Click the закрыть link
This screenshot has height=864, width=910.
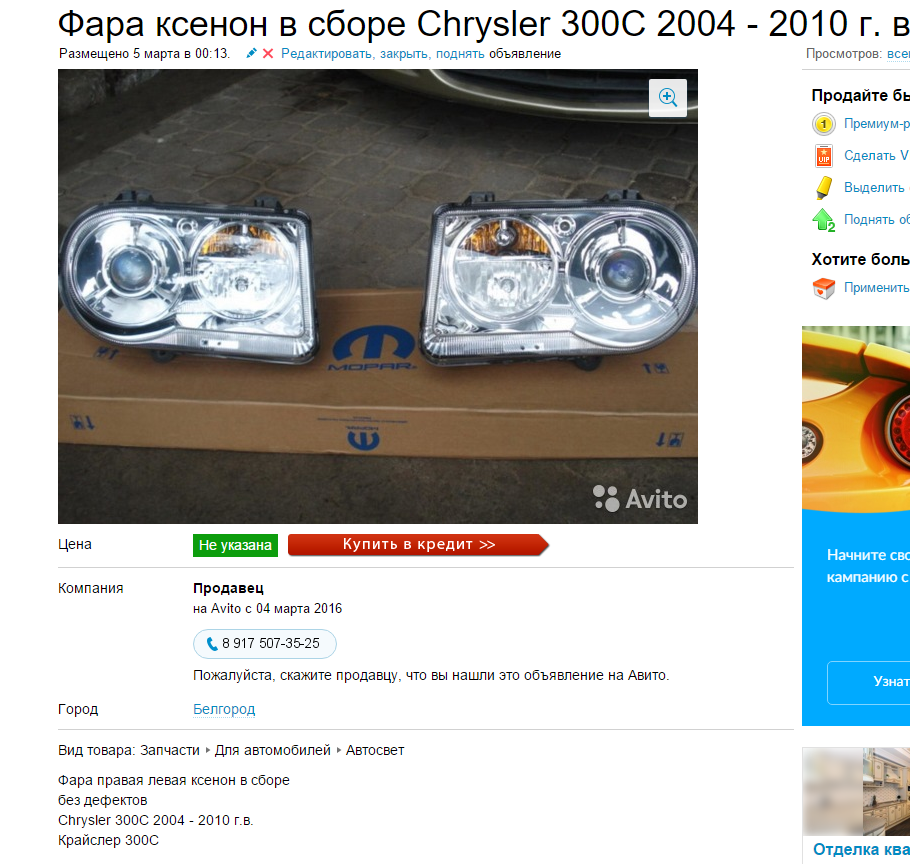(x=405, y=53)
